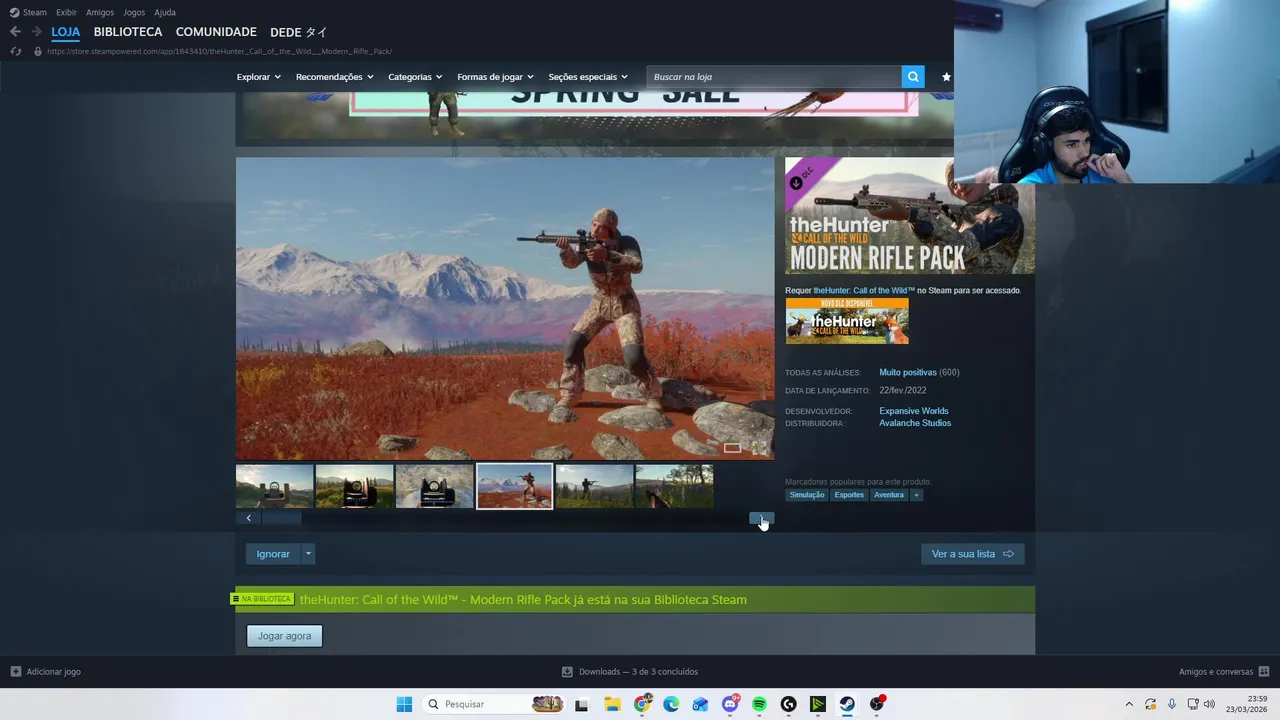Open File Explorer from the taskbar

pos(612,704)
